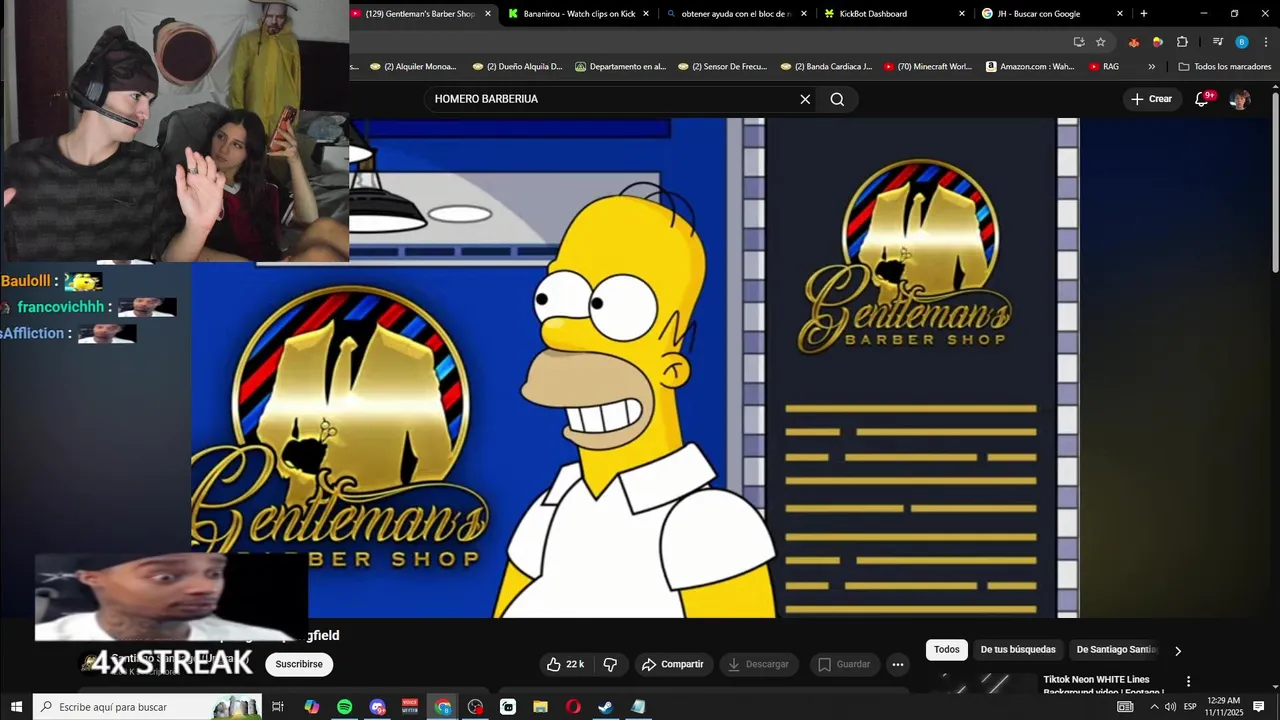Open Chrome three-dot menu
The image size is (1280, 720).
[1266, 42]
